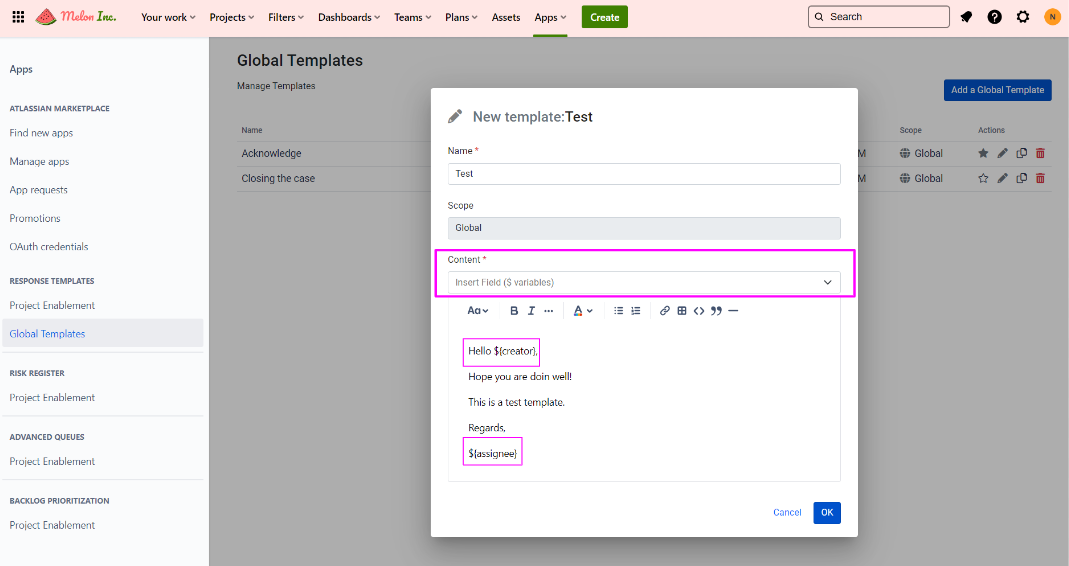Image resolution: width=1069 pixels, height=566 pixels.
Task: Toggle bold formatting in the editor
Action: (x=514, y=311)
